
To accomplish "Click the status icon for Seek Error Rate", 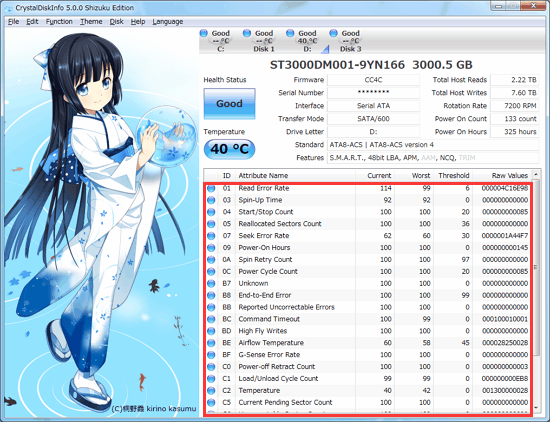I will click(x=211, y=236).
